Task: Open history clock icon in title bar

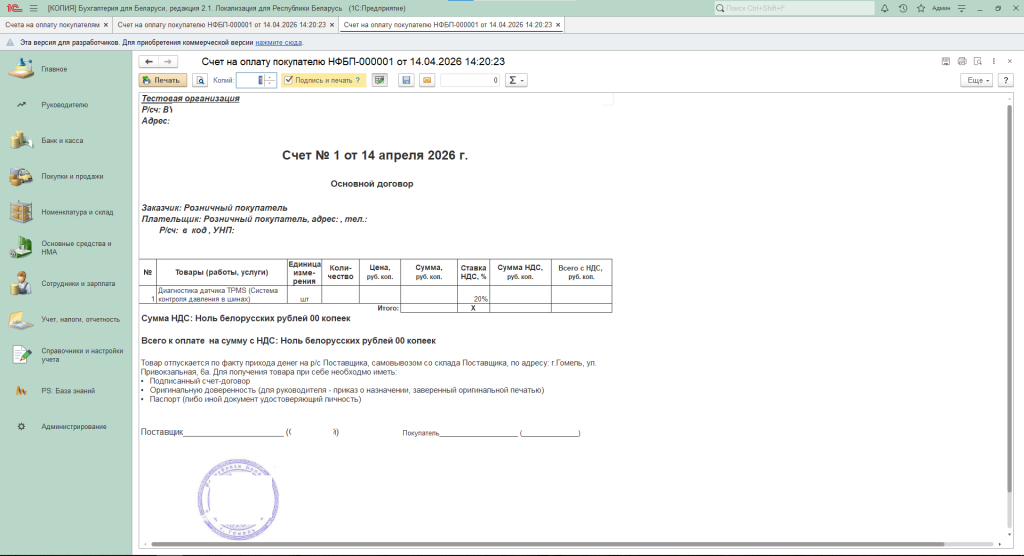Action: [x=903, y=8]
